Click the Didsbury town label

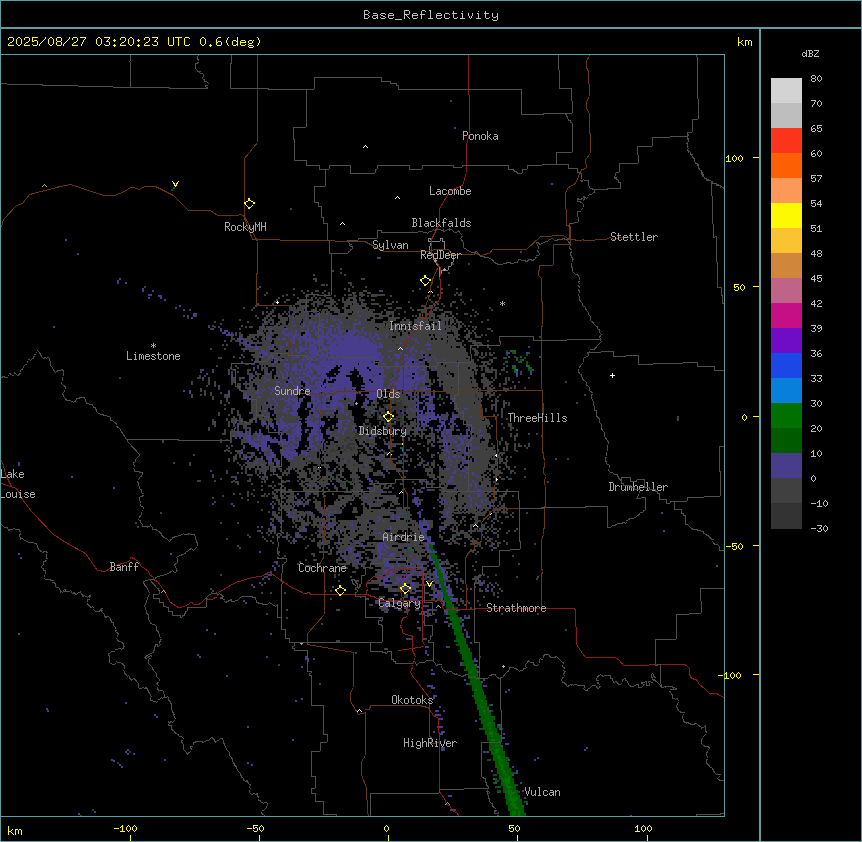coord(383,431)
